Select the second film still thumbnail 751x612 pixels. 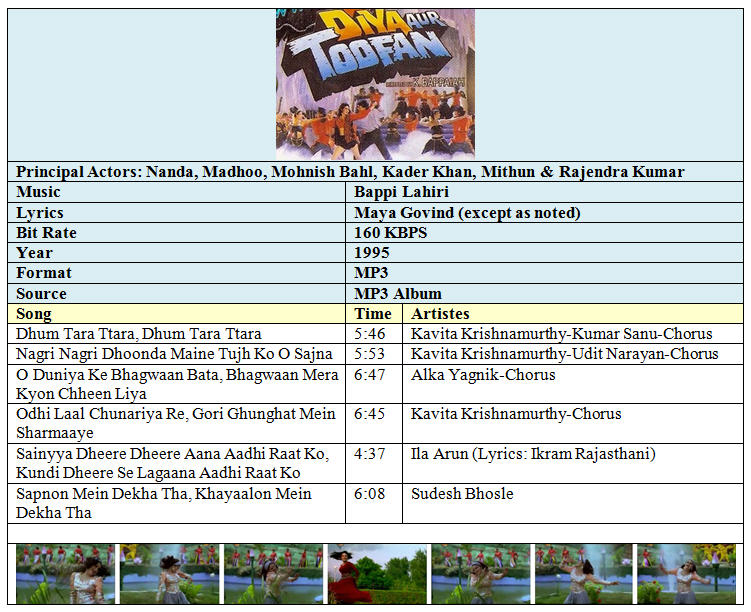tap(169, 574)
